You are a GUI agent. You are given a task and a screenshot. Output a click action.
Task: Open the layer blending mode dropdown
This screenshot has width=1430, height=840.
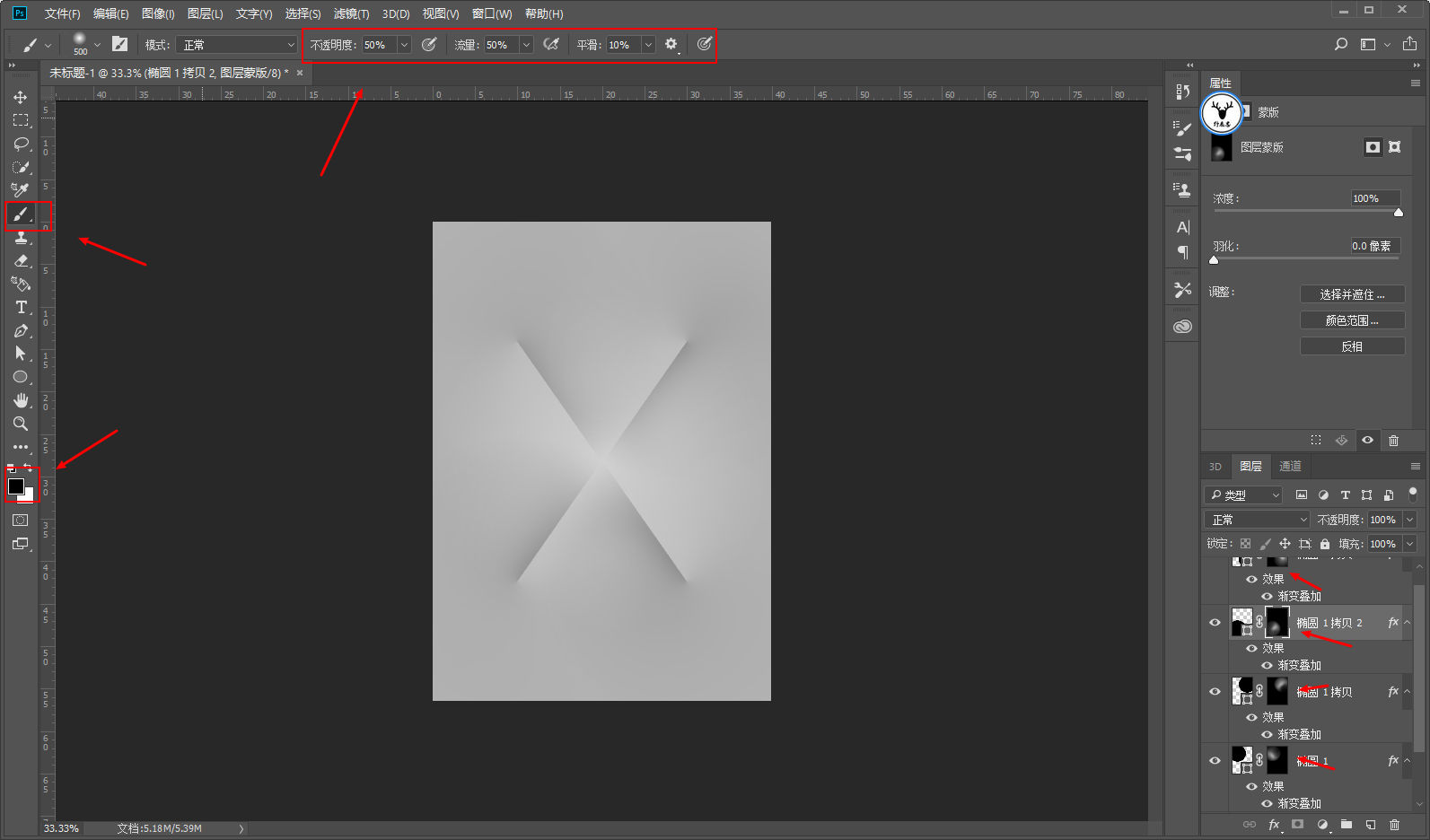click(x=1258, y=520)
